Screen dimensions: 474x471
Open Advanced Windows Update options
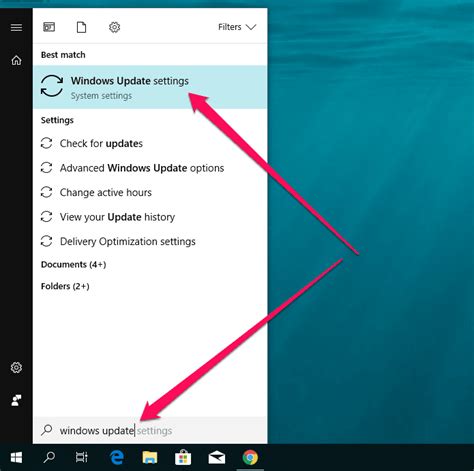coord(150,168)
